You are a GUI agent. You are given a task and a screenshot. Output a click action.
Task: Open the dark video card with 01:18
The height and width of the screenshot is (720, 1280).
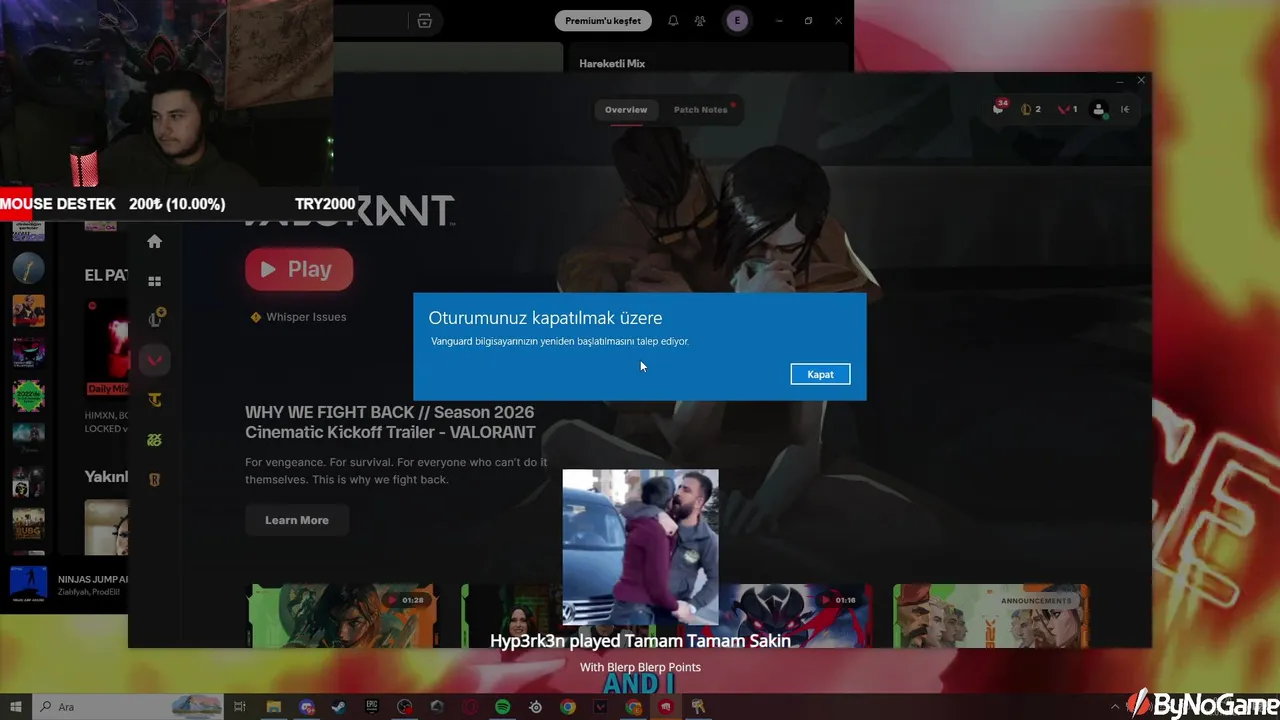795,616
